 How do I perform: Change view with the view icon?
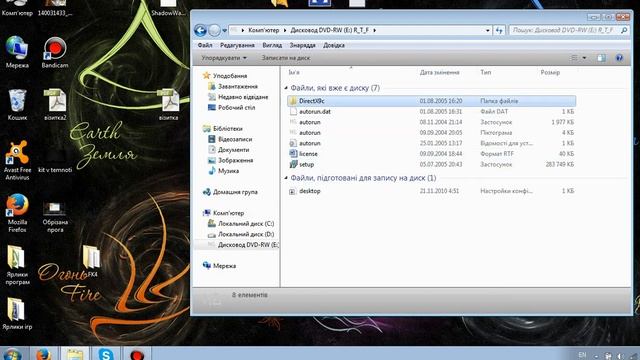574,58
